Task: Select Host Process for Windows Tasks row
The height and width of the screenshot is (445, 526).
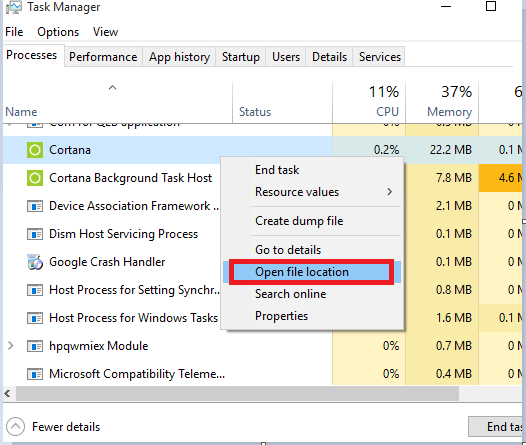Action: click(133, 318)
